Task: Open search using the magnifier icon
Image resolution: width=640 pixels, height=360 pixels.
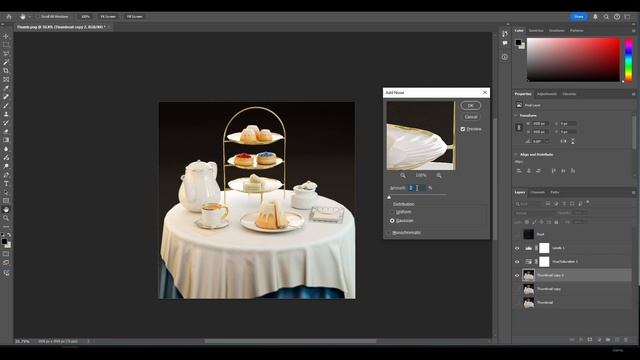Action: pos(606,17)
